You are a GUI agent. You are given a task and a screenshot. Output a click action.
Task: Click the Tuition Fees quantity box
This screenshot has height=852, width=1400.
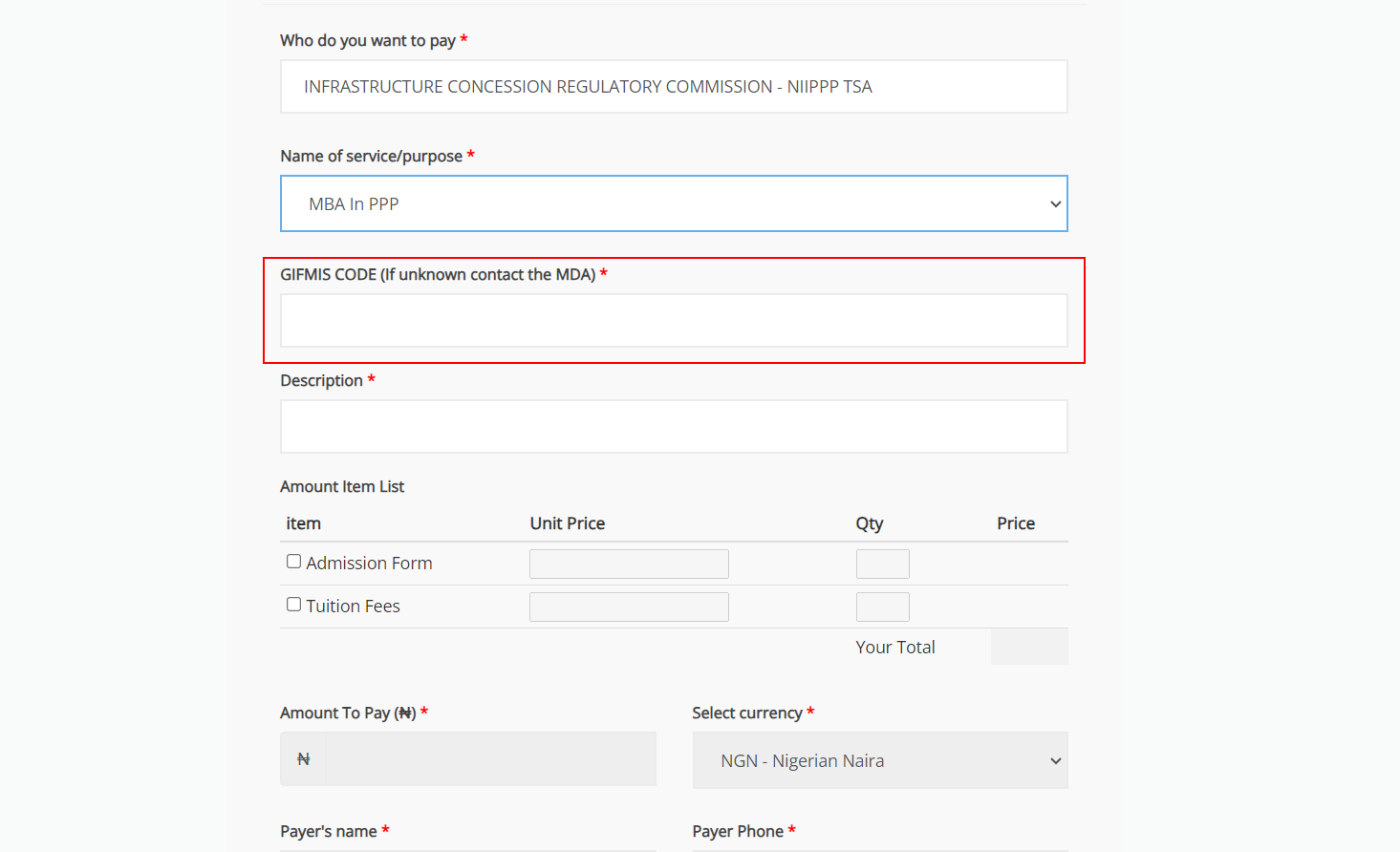point(882,607)
